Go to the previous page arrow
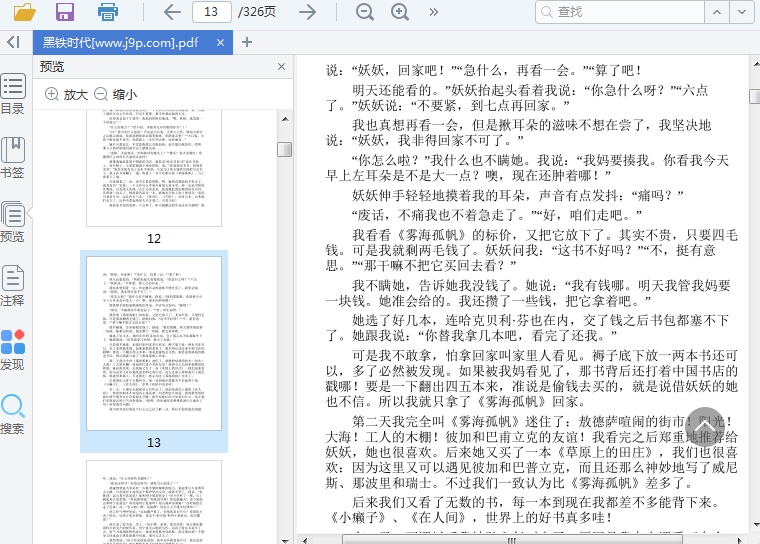760x544 pixels. point(172,12)
